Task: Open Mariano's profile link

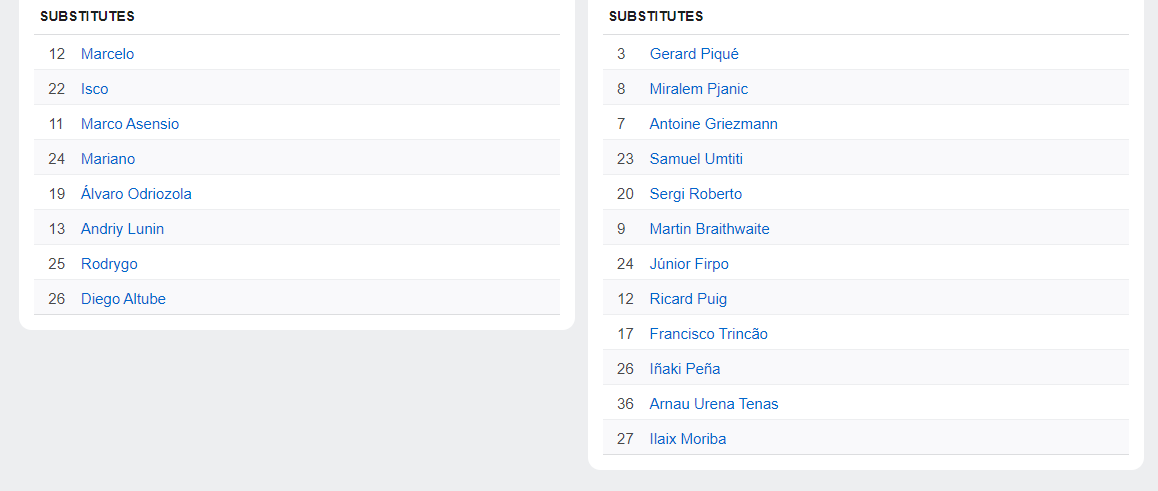Action: [108, 159]
